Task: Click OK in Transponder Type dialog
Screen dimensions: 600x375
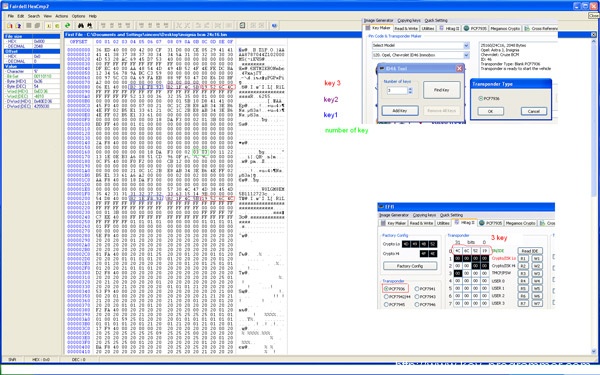Action: pos(490,111)
